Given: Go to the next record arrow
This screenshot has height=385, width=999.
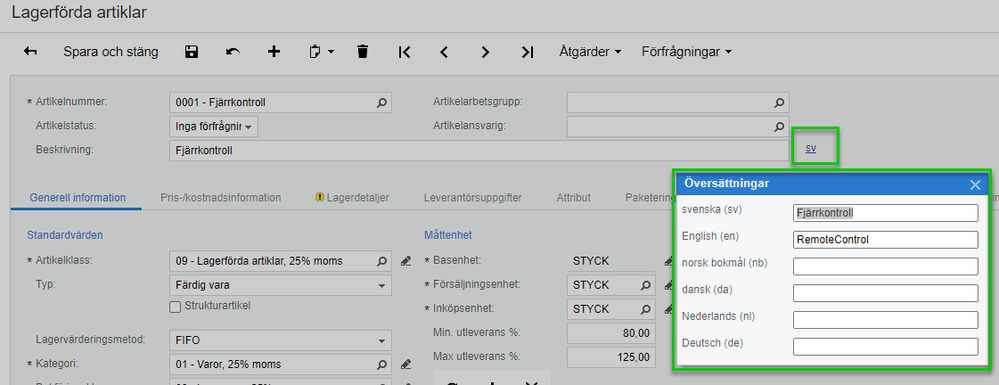Looking at the screenshot, I should (485, 52).
